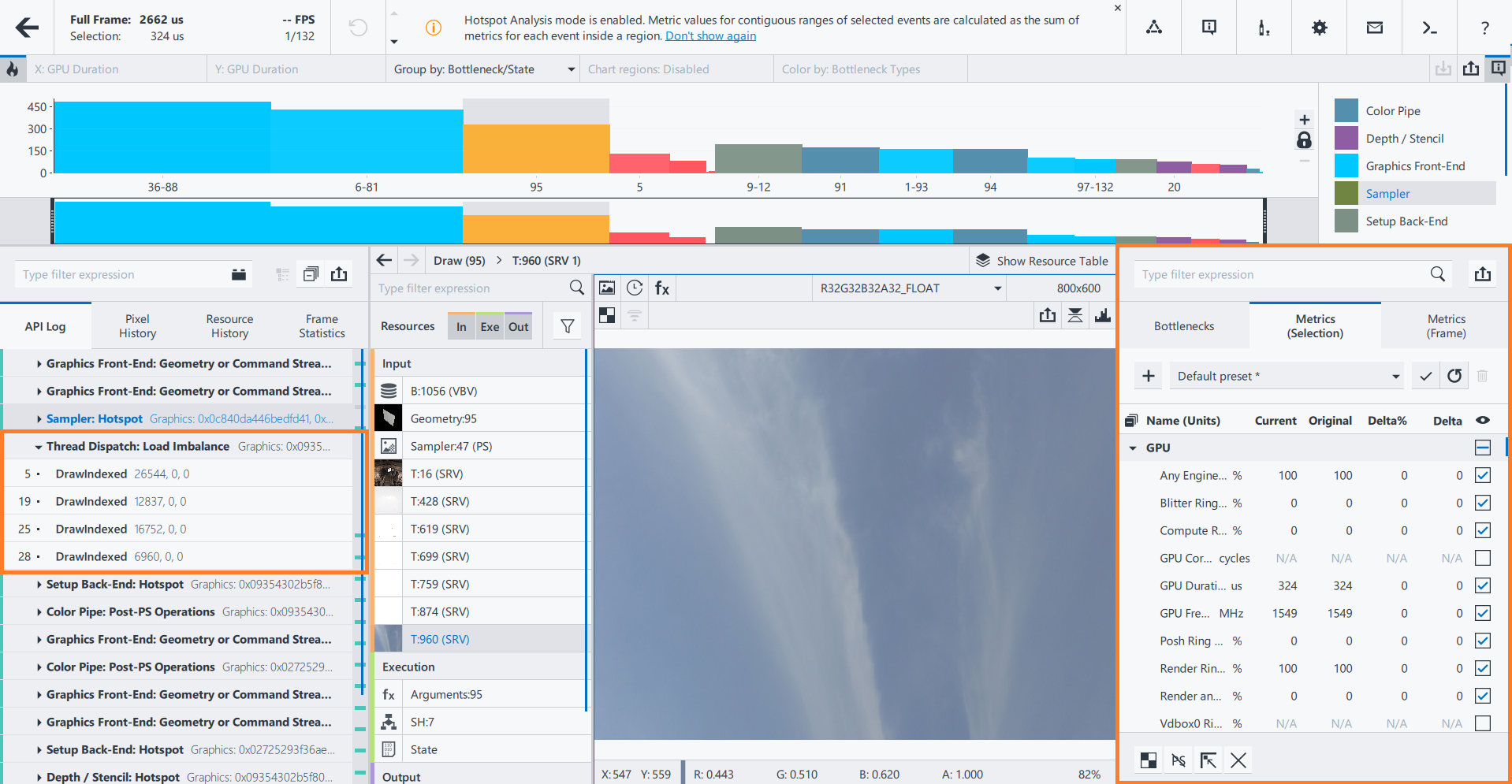The height and width of the screenshot is (784, 1512).
Task: Open the resource filter funnel icon
Action: (568, 326)
